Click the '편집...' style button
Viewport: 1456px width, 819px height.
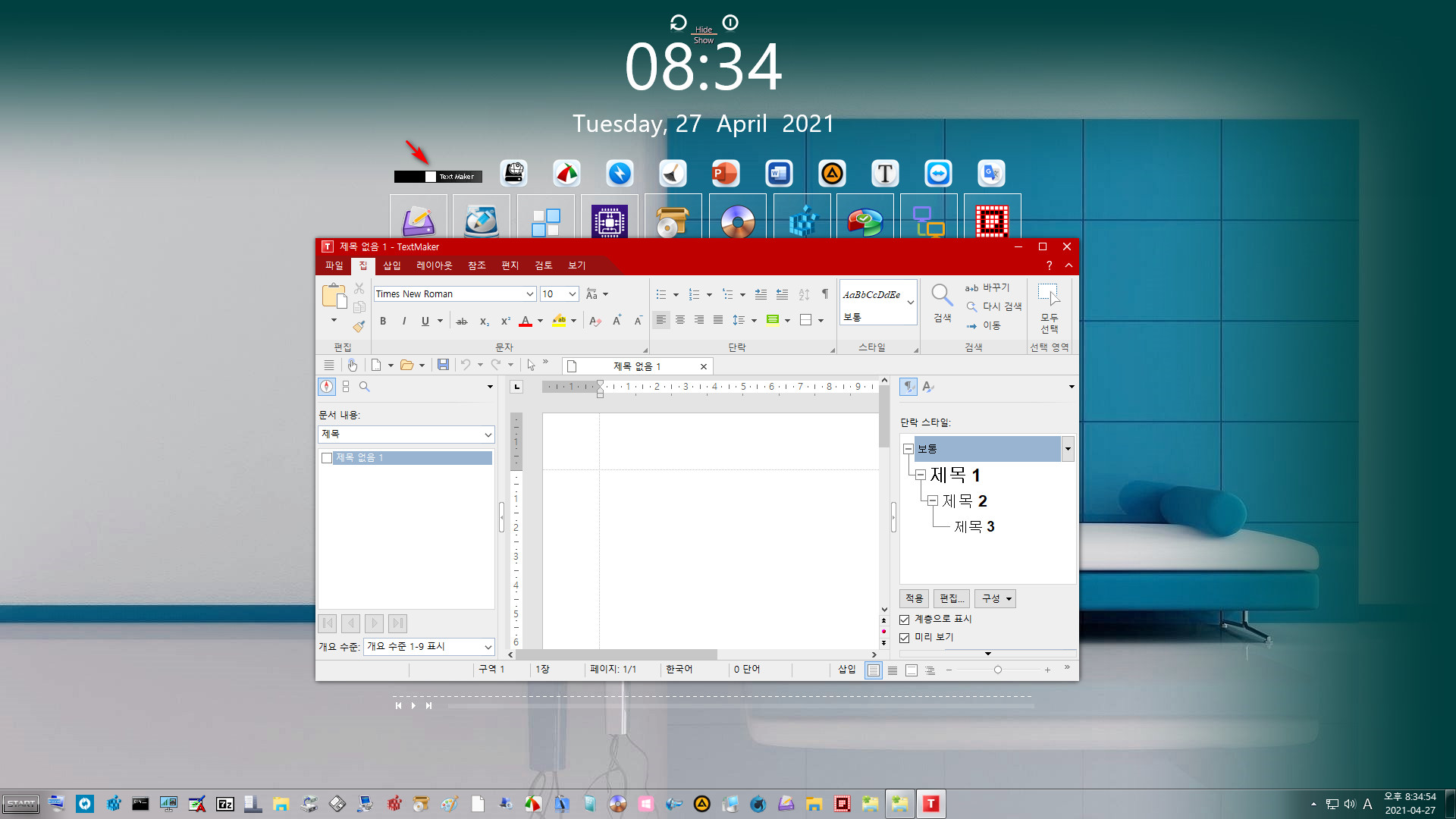pyautogui.click(x=952, y=599)
